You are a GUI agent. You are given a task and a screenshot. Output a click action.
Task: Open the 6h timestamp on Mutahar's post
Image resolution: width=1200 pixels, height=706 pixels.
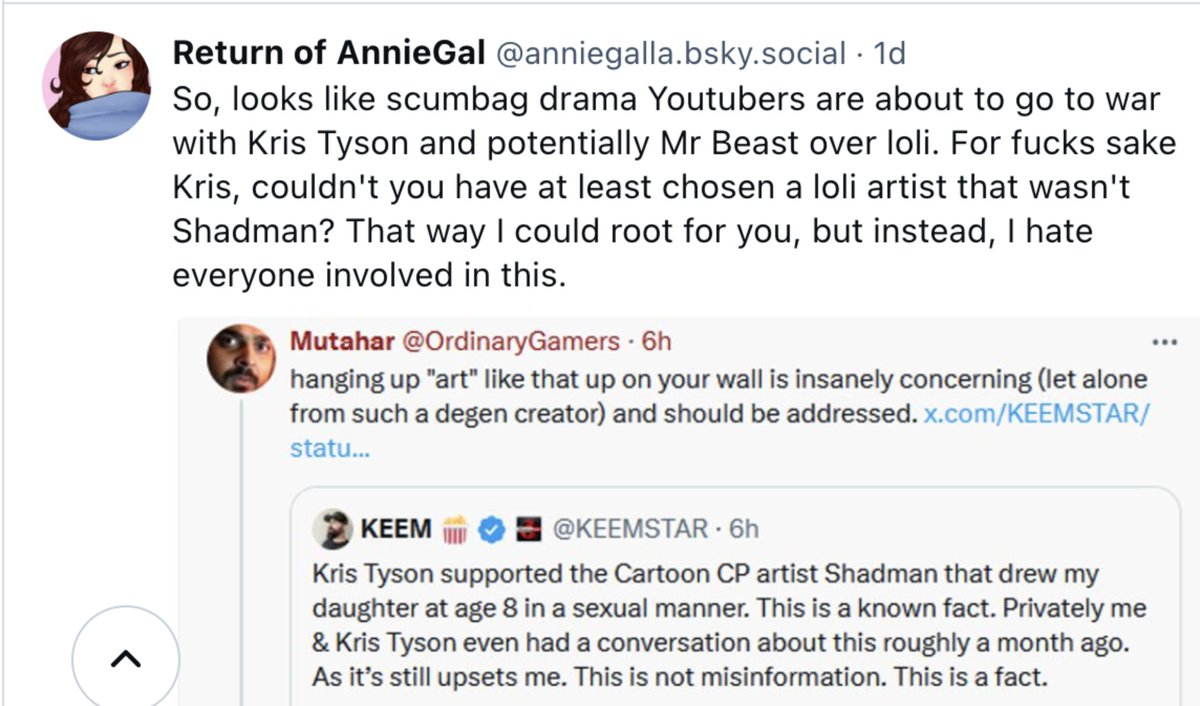[x=656, y=341]
